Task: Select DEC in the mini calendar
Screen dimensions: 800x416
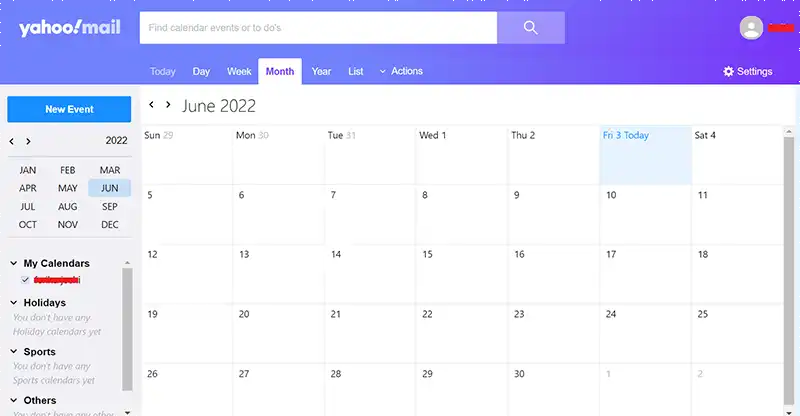Action: pyautogui.click(x=110, y=225)
